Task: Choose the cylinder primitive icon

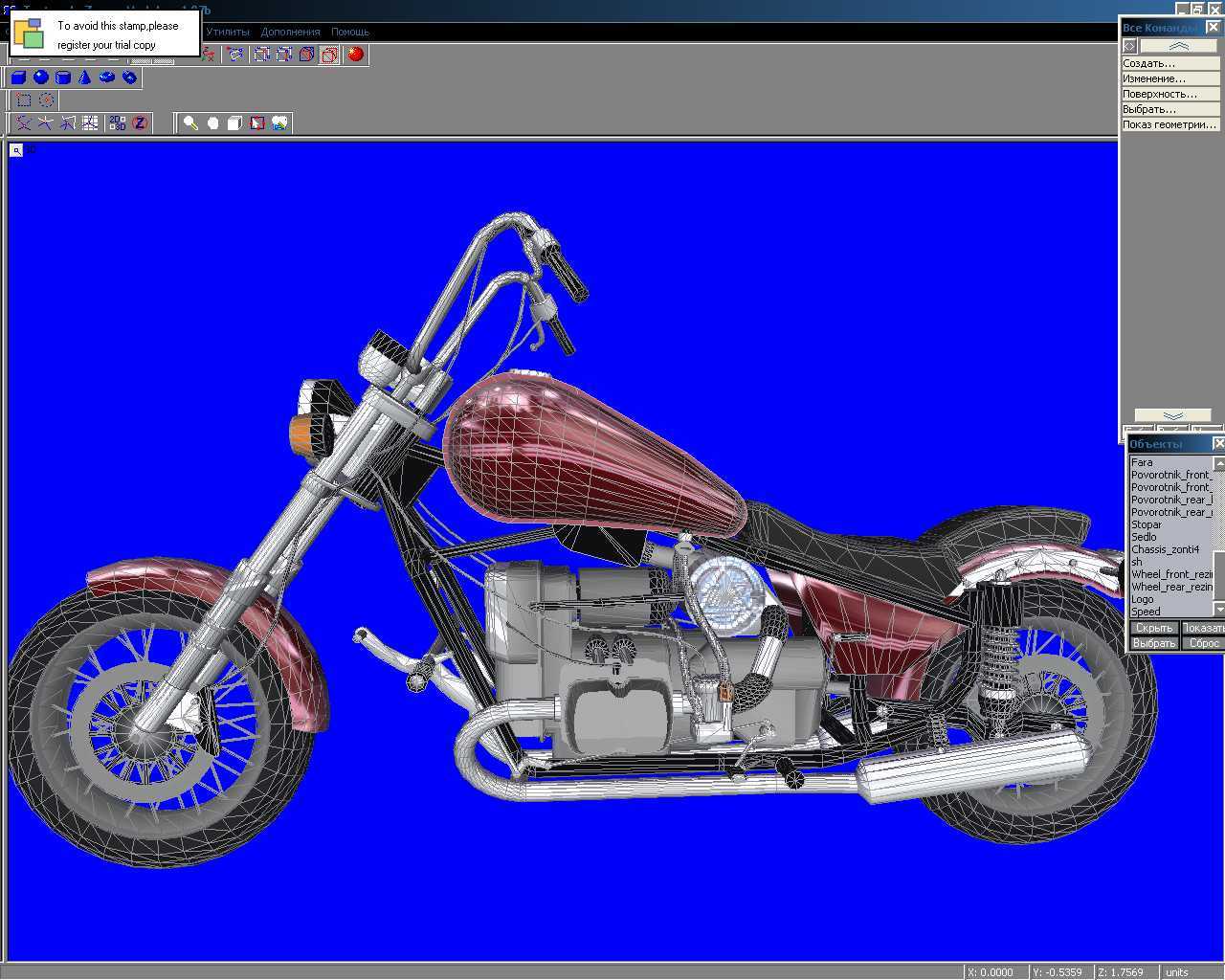Action: [x=63, y=78]
